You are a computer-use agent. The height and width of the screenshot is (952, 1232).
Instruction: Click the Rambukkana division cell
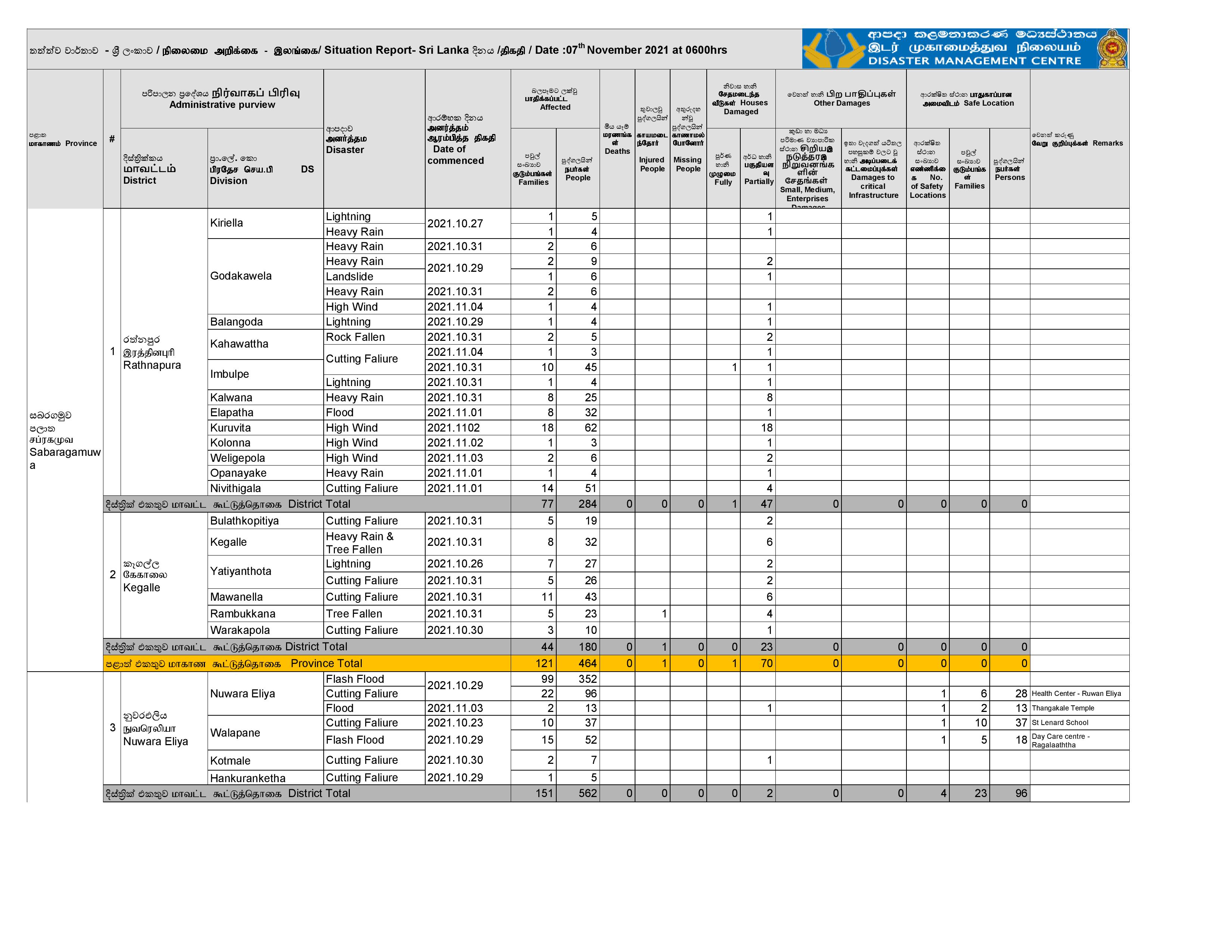click(266, 614)
